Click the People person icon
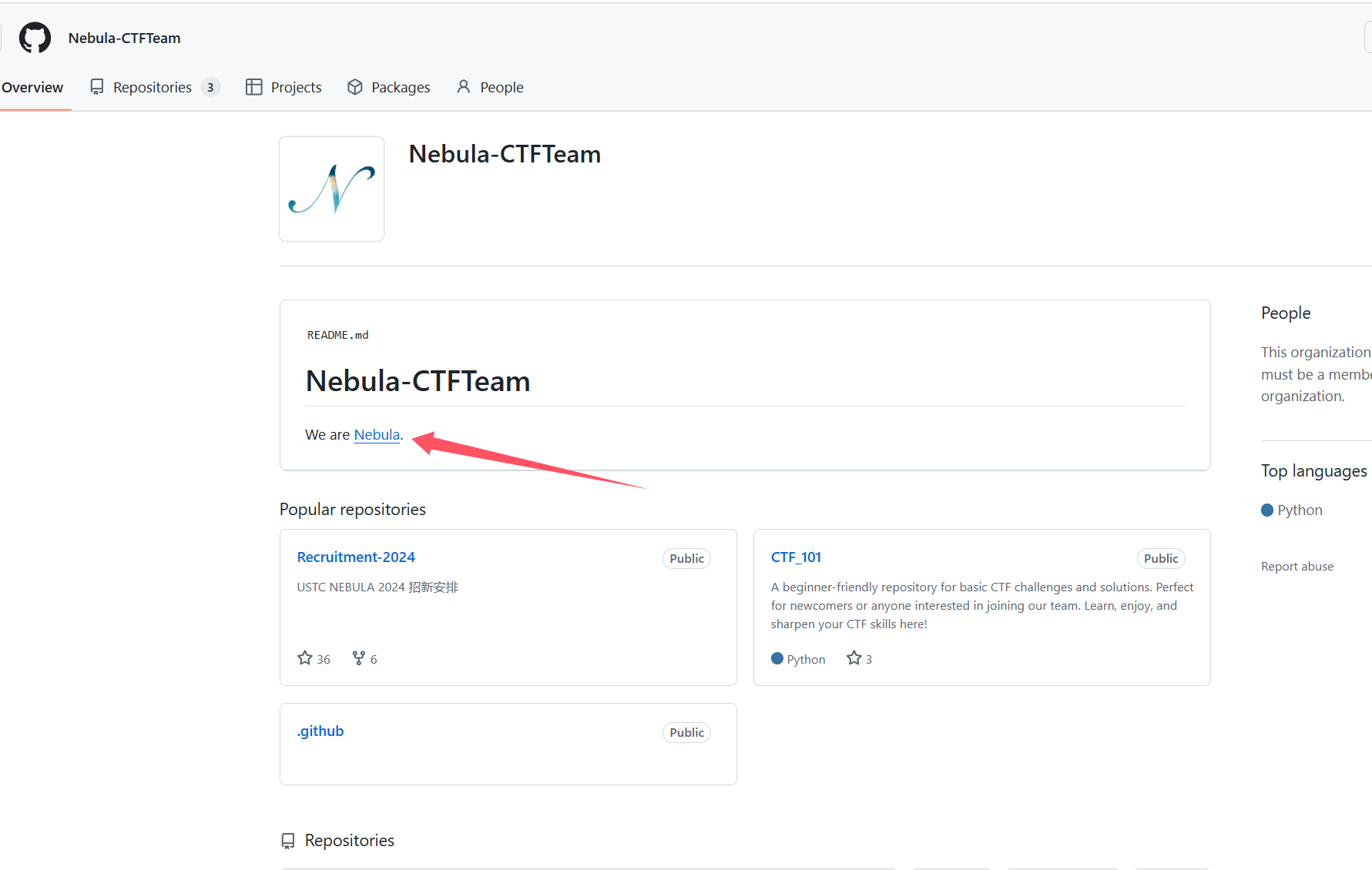1372x870 pixels. [463, 87]
